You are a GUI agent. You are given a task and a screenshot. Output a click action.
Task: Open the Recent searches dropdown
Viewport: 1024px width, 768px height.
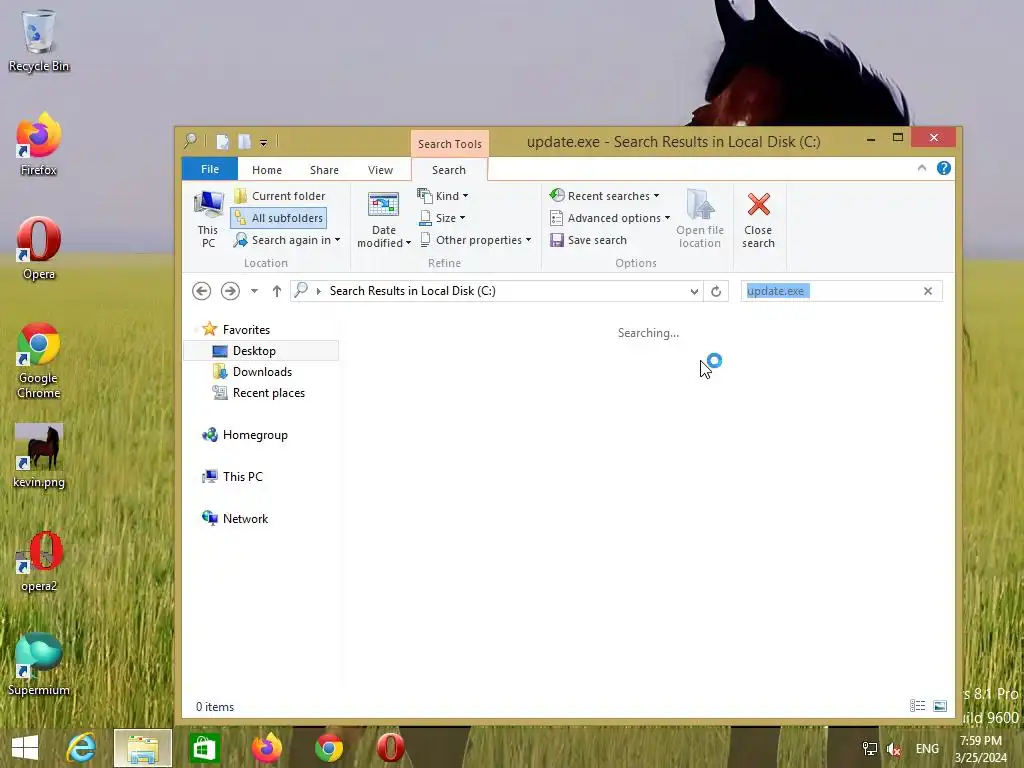(x=605, y=196)
